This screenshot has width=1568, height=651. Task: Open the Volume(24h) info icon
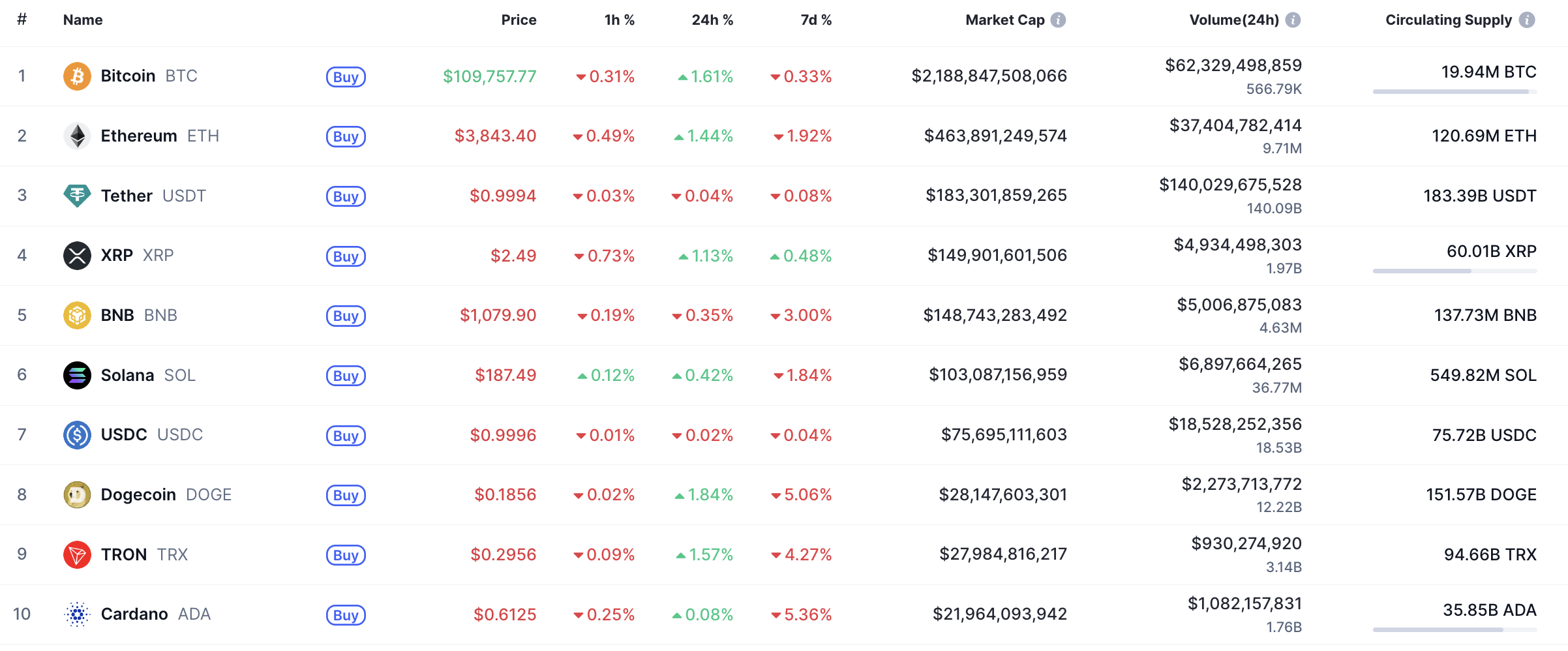point(1292,20)
